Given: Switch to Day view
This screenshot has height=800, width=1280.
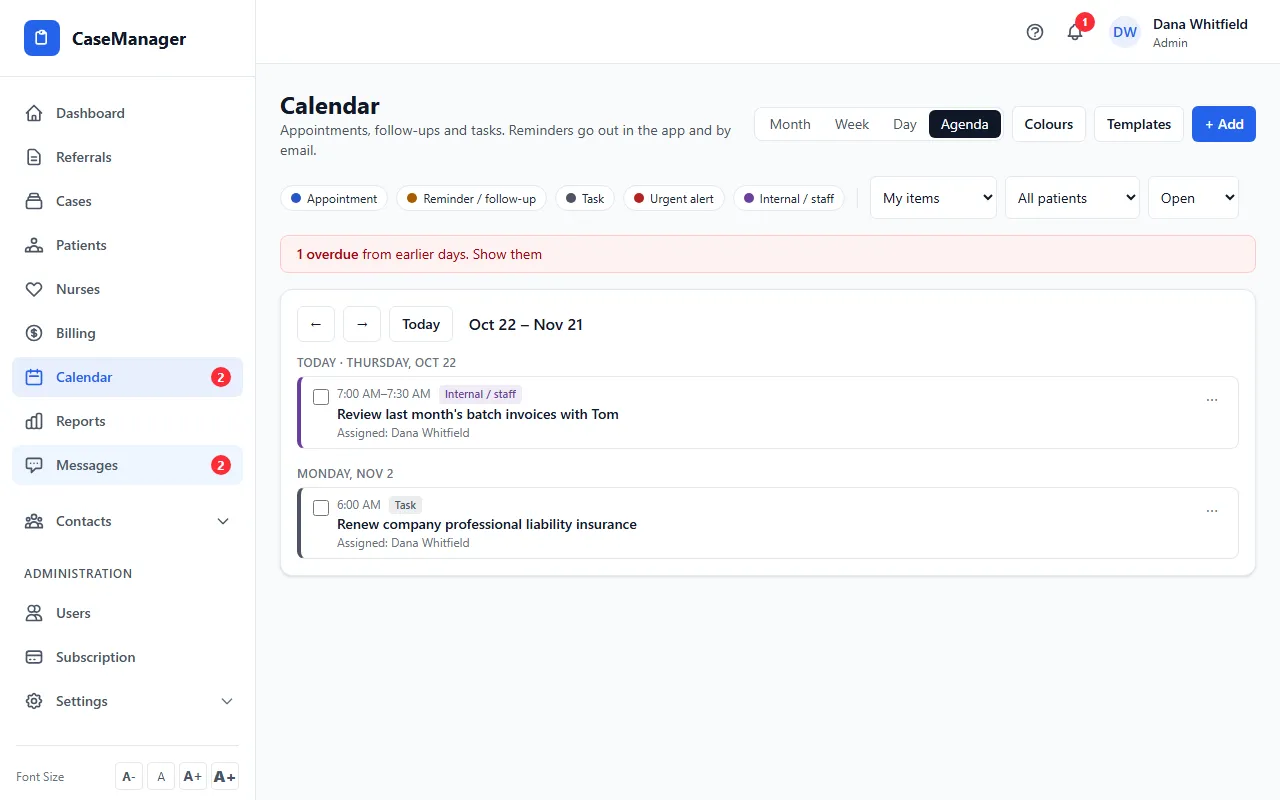Looking at the screenshot, I should tap(905, 124).
